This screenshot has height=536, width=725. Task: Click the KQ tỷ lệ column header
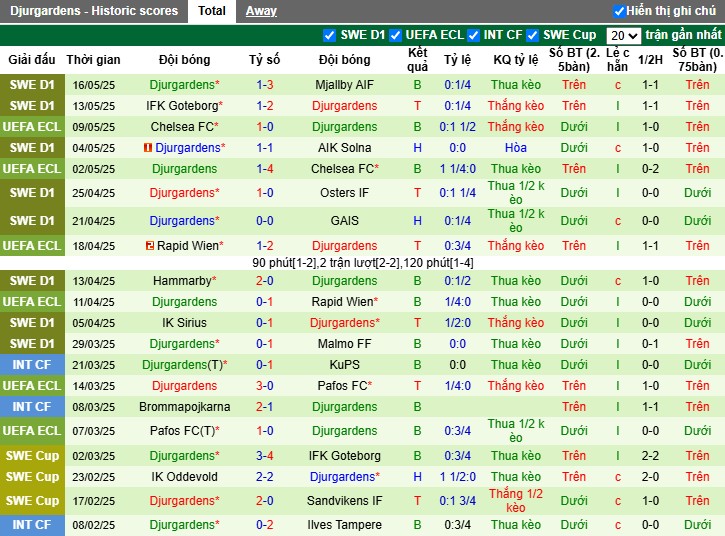tap(516, 60)
